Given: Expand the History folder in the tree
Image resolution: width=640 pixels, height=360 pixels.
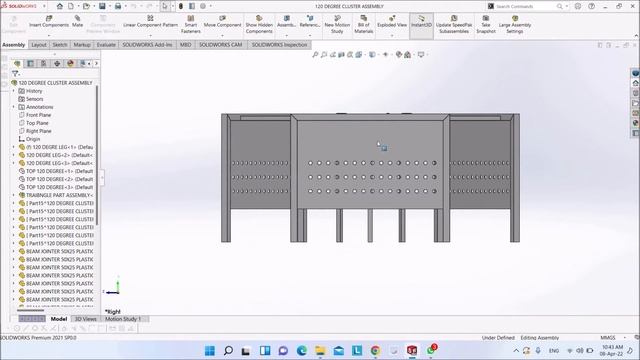Looking at the screenshot, I should pyautogui.click(x=13, y=91).
